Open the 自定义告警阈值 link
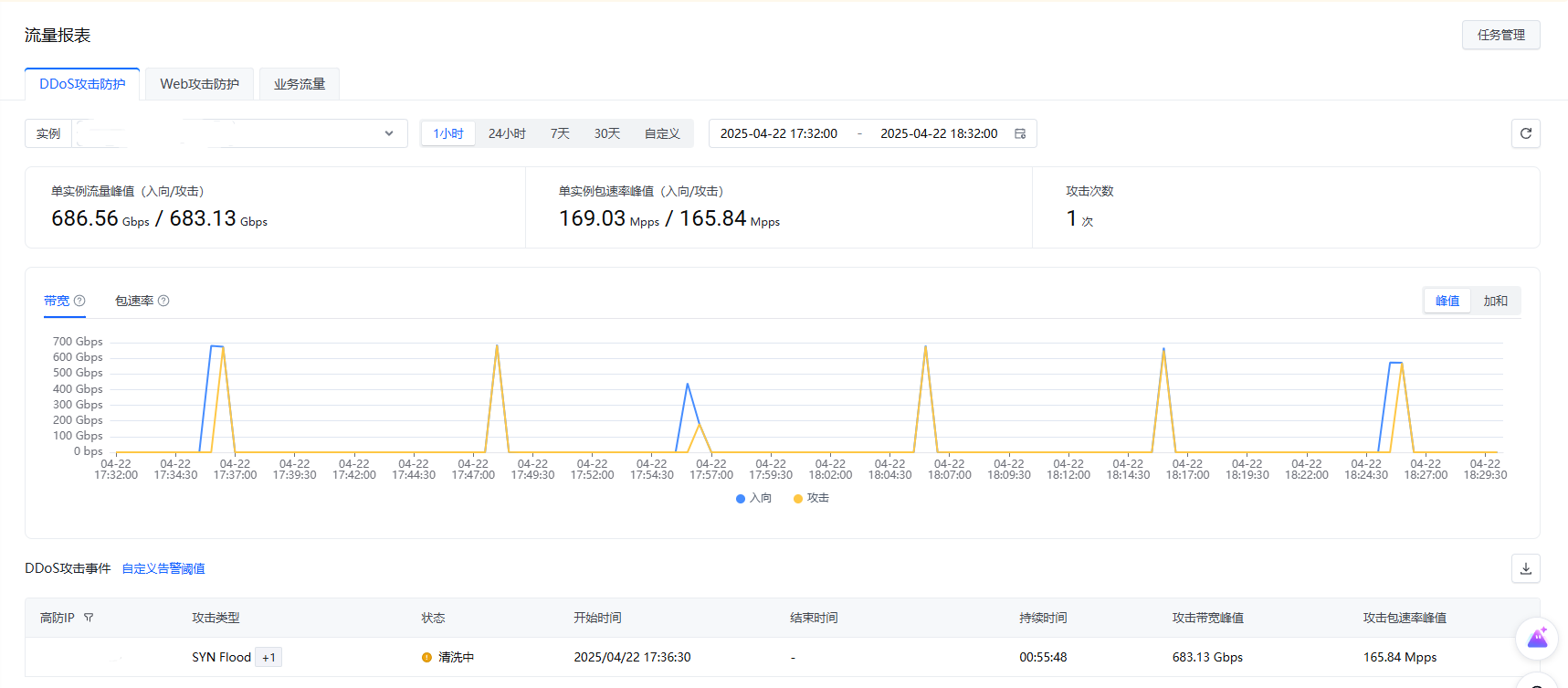1568x688 pixels. tap(163, 568)
